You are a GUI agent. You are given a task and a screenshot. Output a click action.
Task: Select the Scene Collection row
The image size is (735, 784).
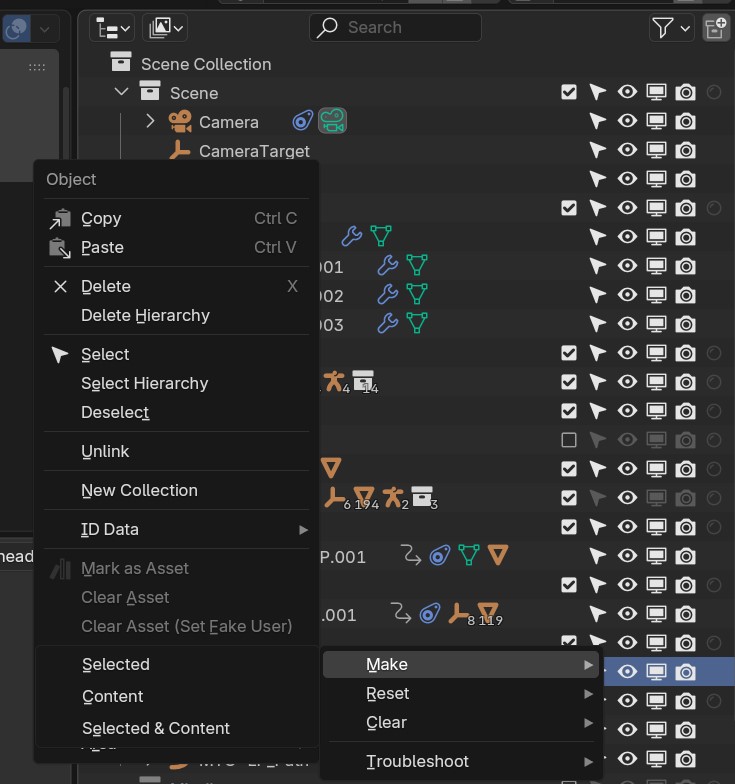click(206, 64)
